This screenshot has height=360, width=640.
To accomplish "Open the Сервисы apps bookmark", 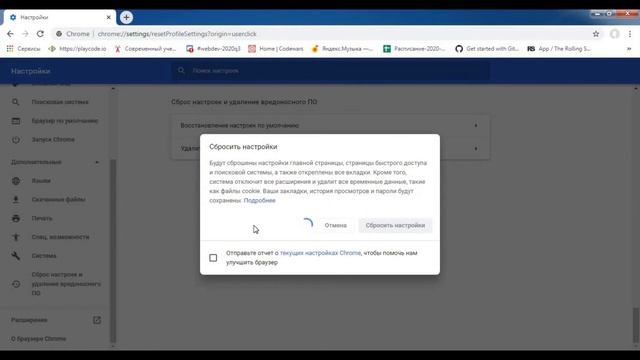I will click(24, 49).
